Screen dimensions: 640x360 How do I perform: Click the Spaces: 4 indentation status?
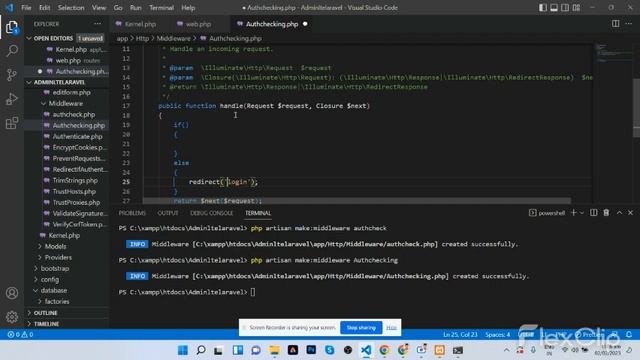pos(498,334)
